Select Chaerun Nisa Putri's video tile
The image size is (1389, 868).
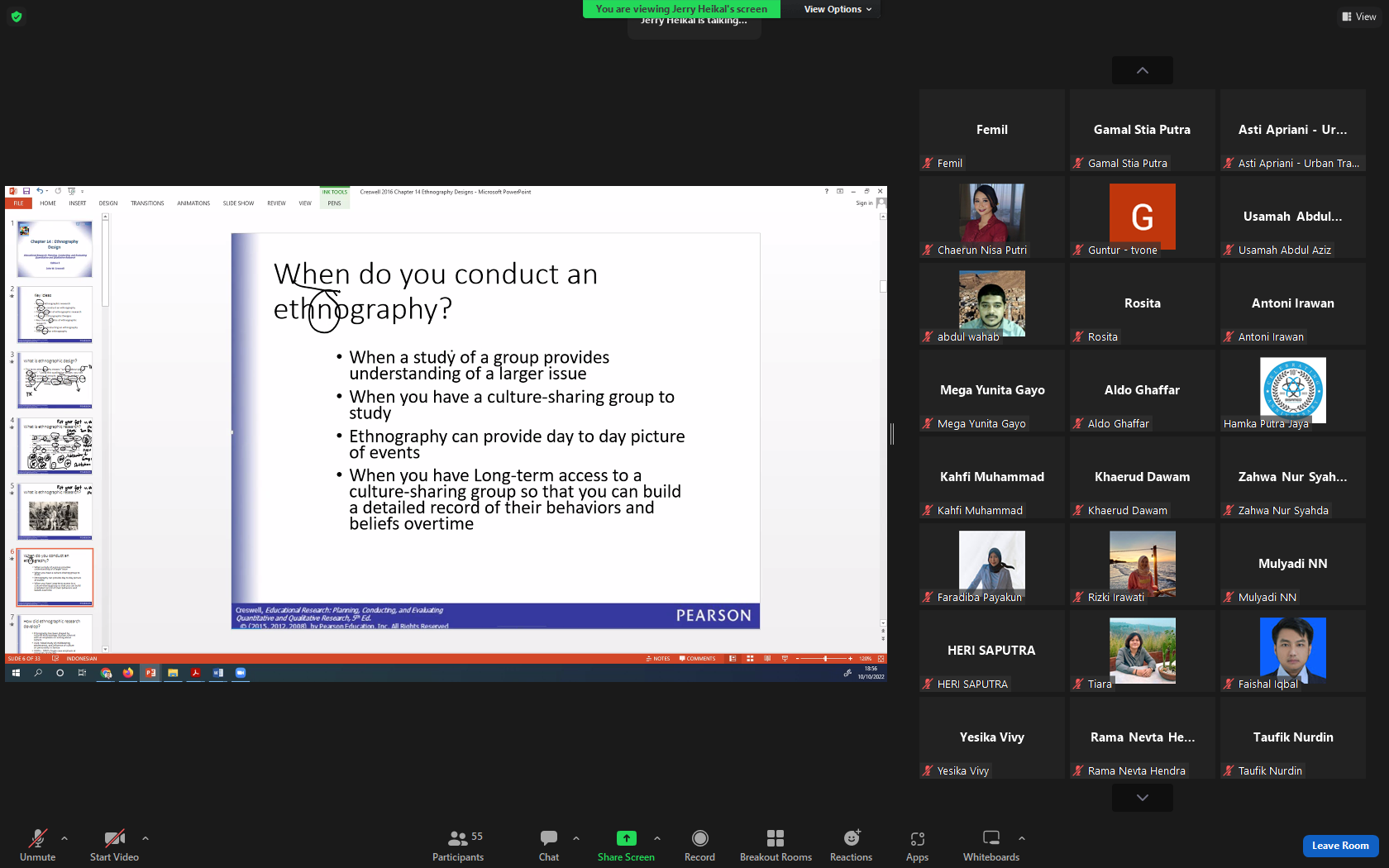[x=992, y=217]
